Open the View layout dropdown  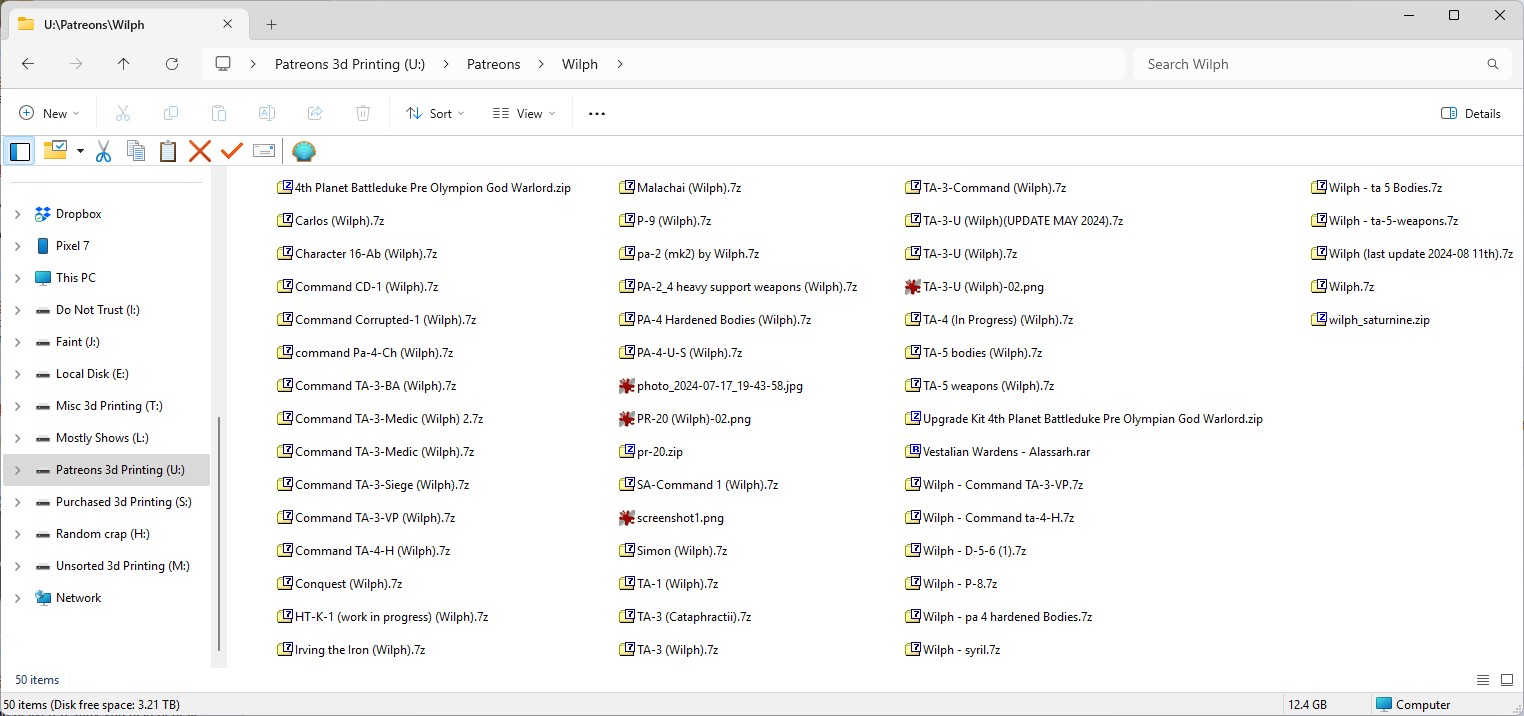[524, 114]
